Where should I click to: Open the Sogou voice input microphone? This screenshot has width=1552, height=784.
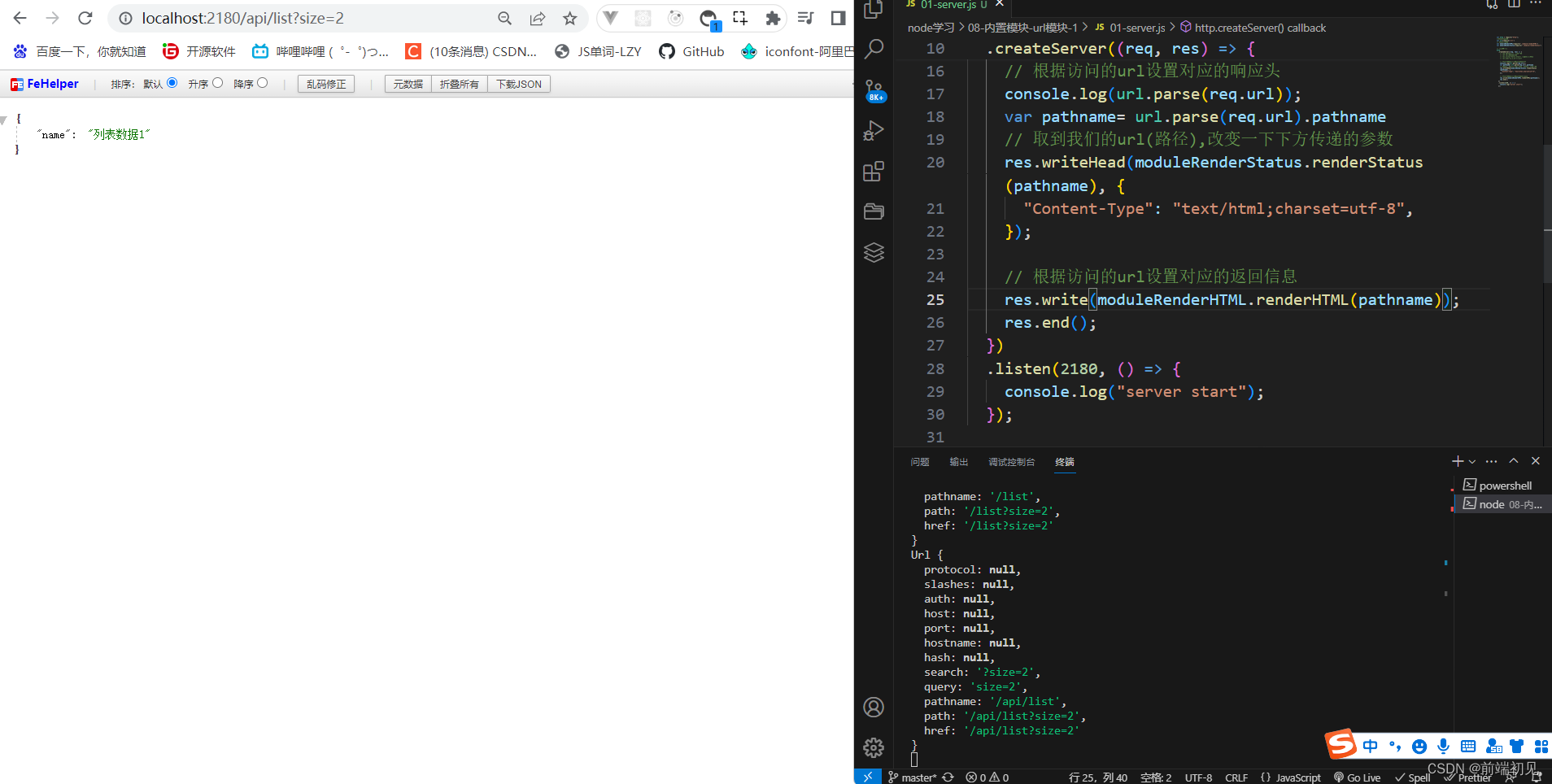point(1443,746)
